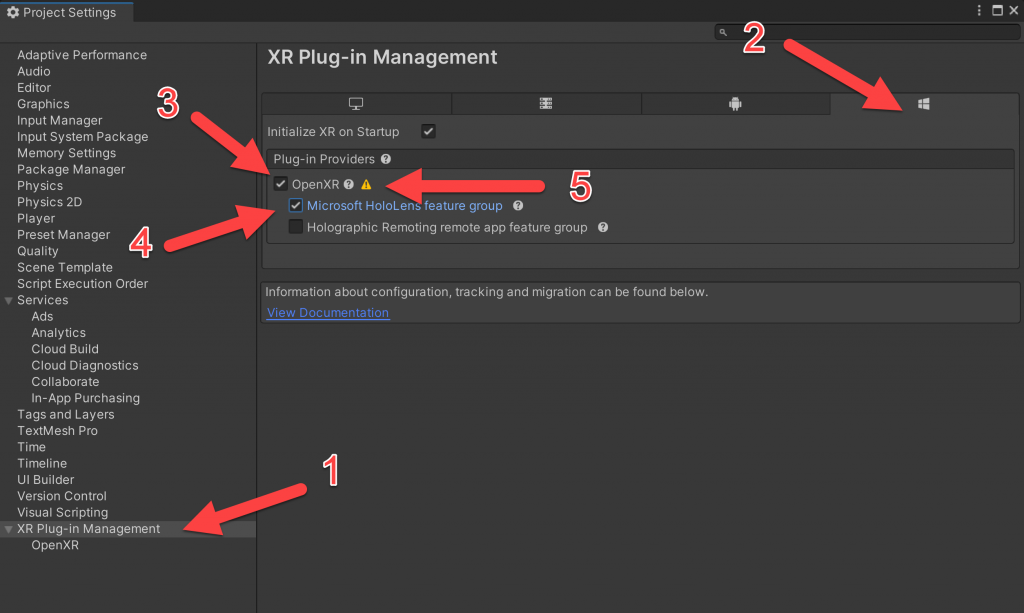Select the Universal Windows Platform tab
The width and height of the screenshot is (1024, 613).
(x=924, y=104)
